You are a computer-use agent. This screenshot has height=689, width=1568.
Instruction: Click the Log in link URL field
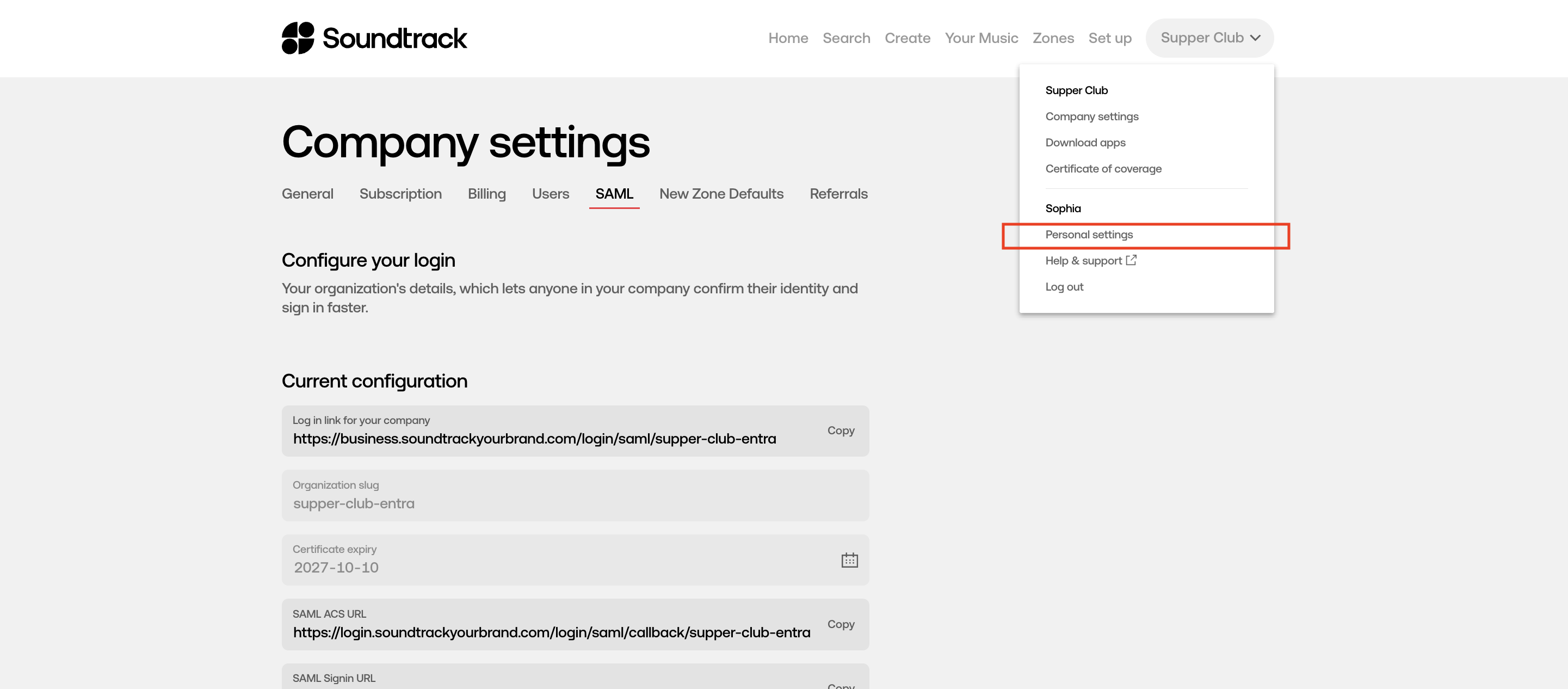tap(575, 431)
